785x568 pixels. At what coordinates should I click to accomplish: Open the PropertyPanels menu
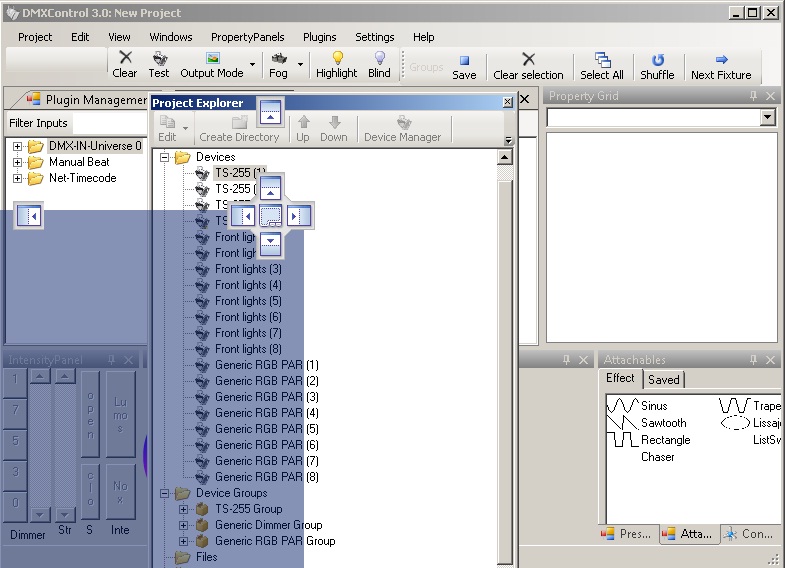coord(247,37)
